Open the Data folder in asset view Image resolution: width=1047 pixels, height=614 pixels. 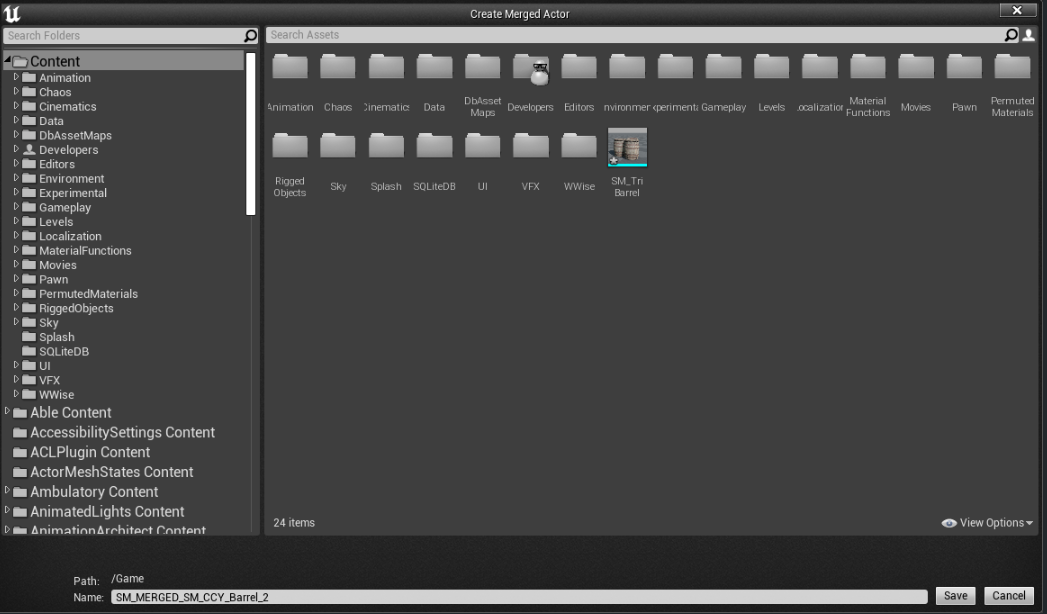[x=434, y=67]
